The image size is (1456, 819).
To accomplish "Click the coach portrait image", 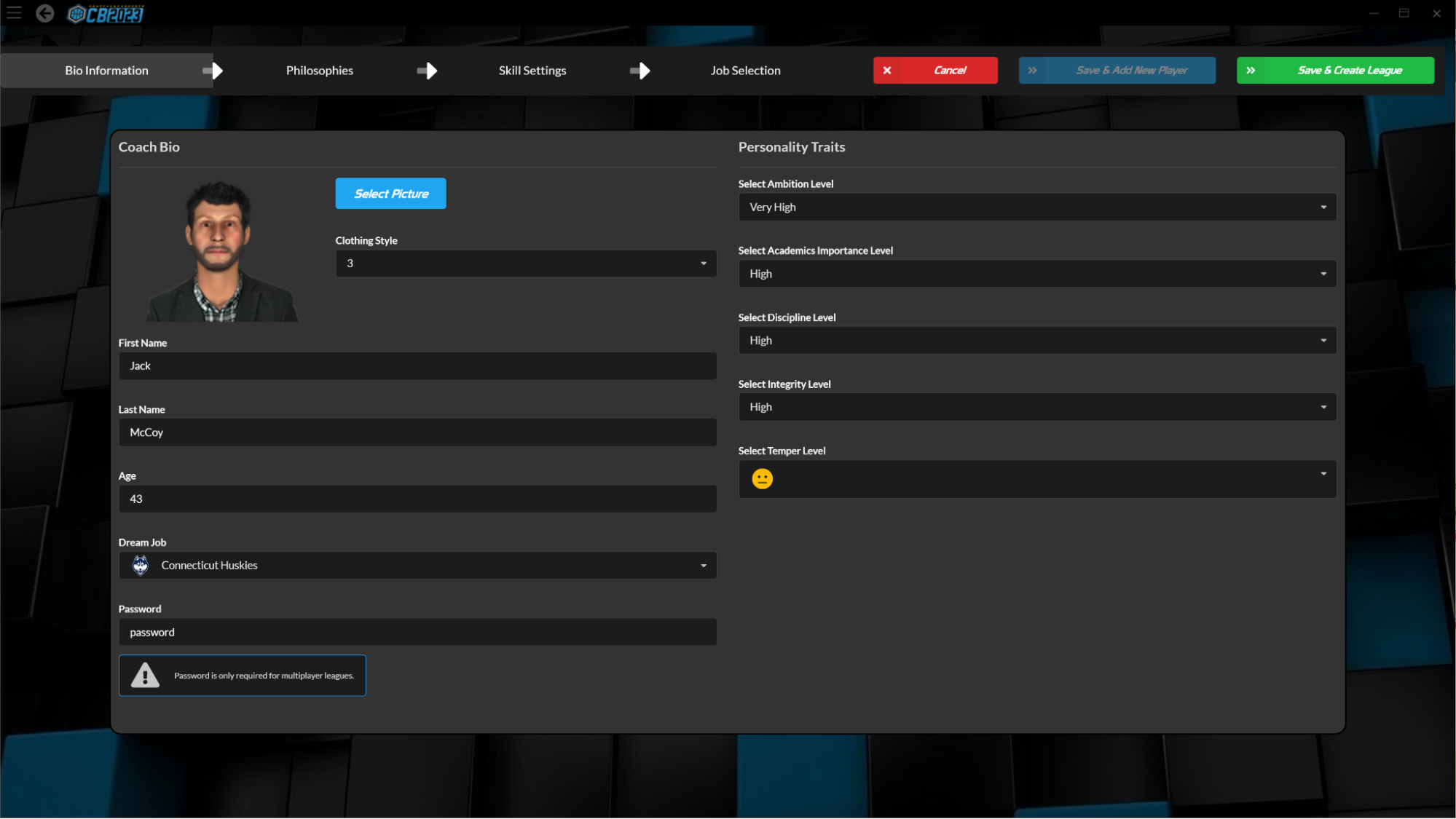I will pos(221,251).
